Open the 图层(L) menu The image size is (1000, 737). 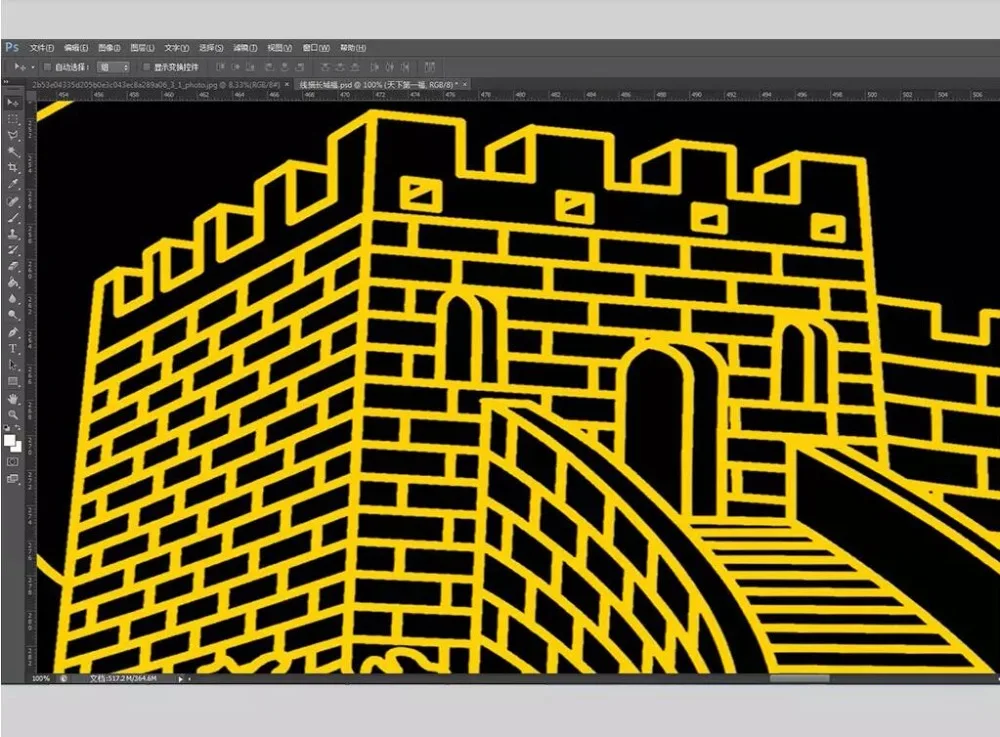142,48
